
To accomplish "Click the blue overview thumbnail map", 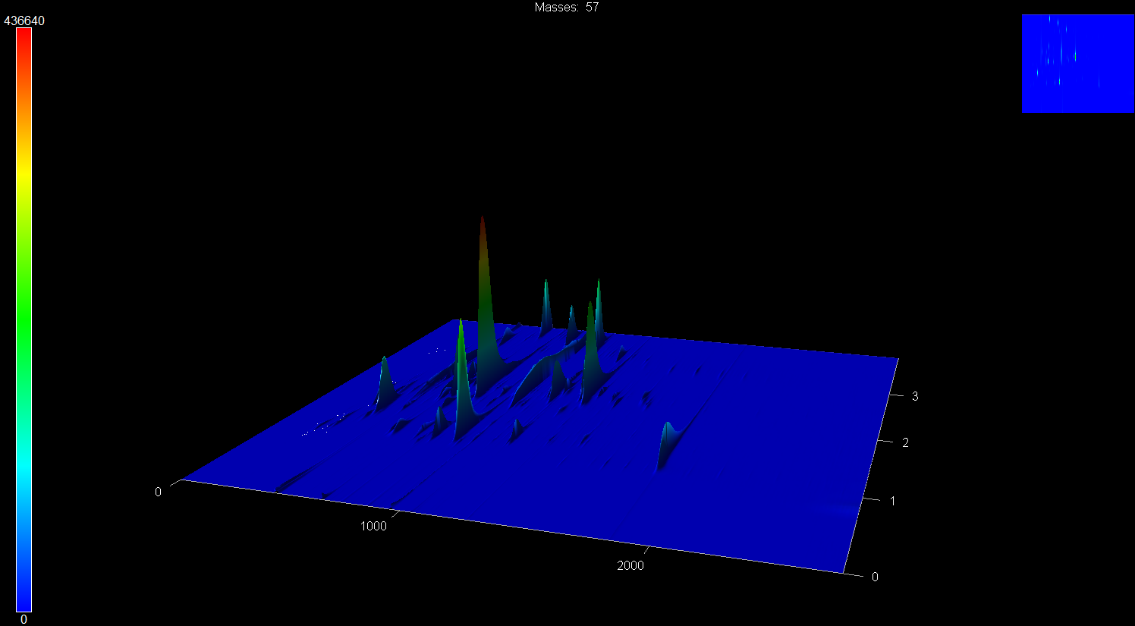I will (1077, 64).
